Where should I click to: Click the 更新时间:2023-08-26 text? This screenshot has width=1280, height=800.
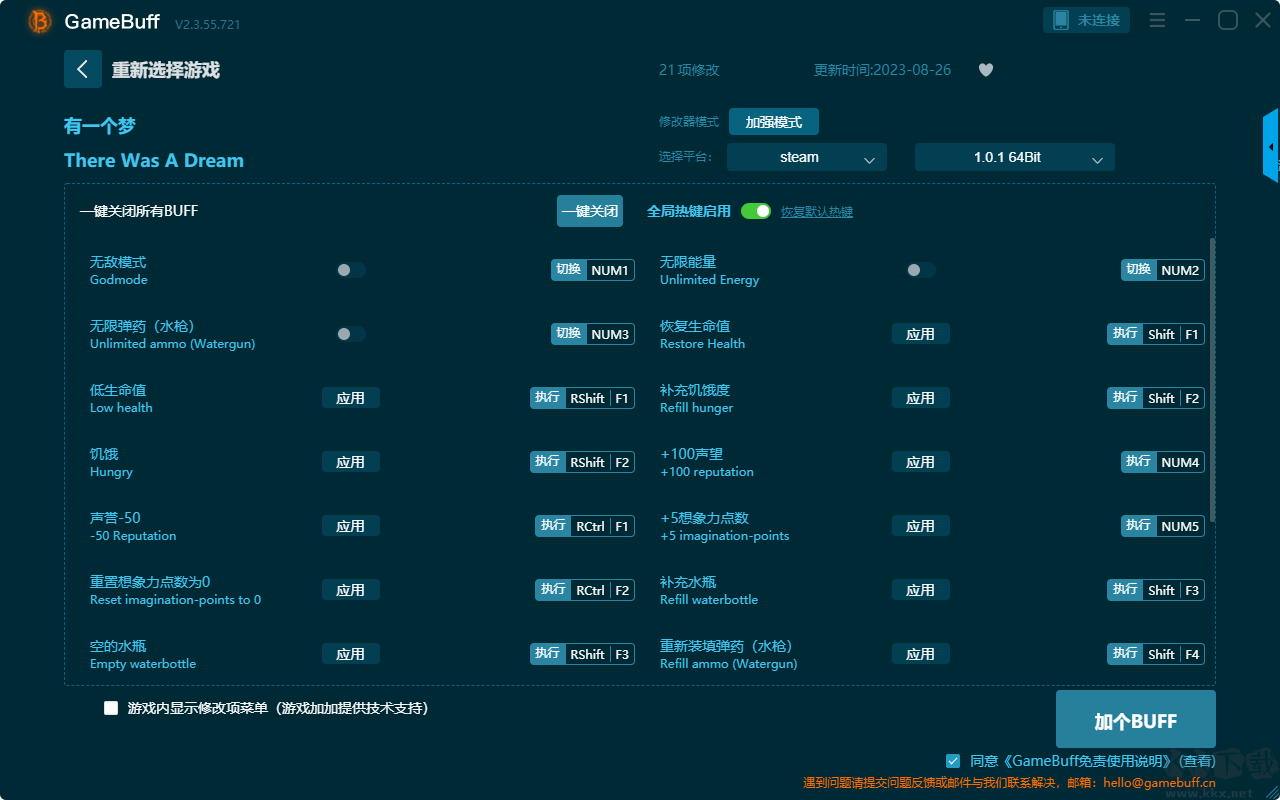click(883, 70)
